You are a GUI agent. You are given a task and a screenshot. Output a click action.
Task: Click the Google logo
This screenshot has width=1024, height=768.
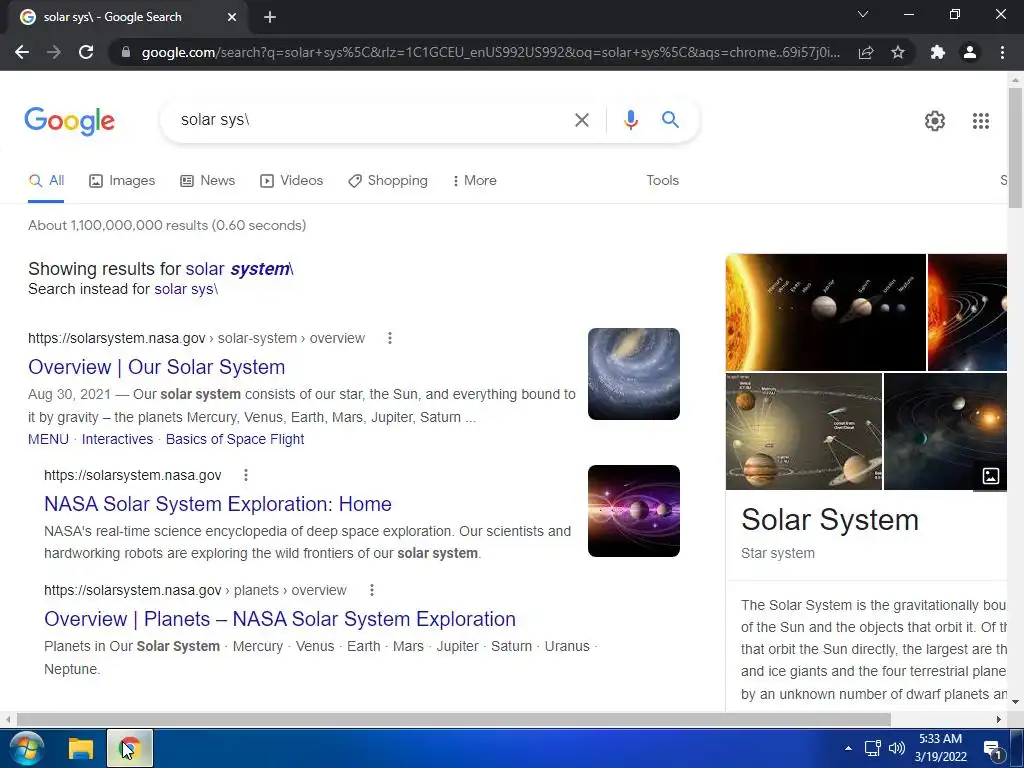point(69,121)
